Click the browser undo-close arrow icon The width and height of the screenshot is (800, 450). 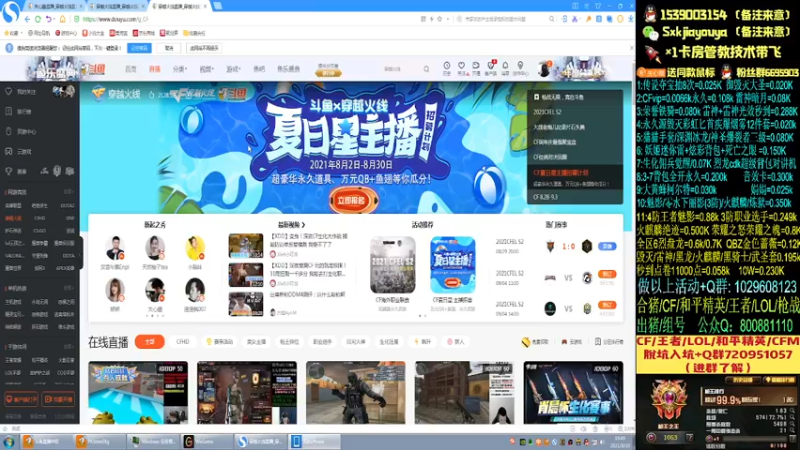pyautogui.click(x=49, y=19)
